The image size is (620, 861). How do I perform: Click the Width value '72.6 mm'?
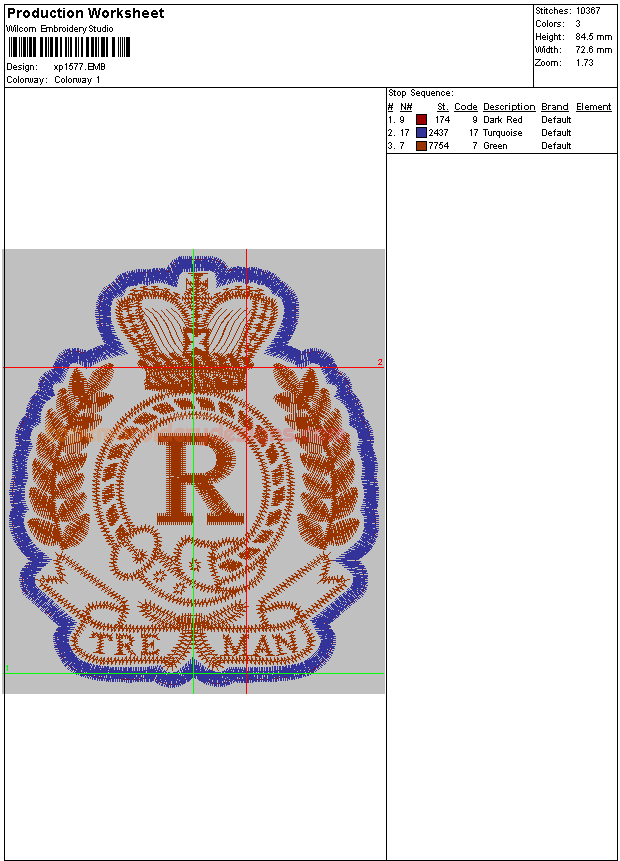point(594,50)
